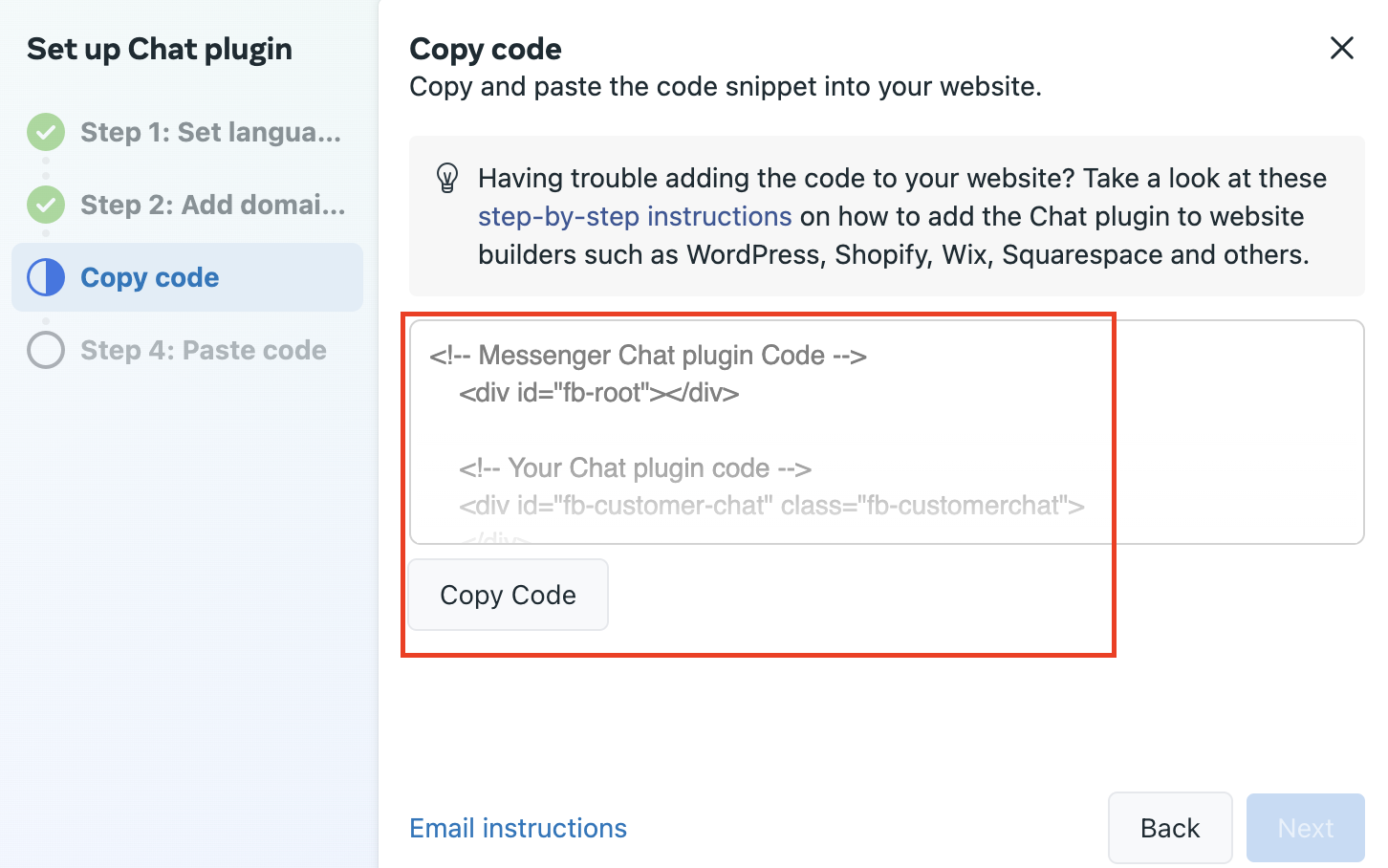Open the step-by-step instructions link
This screenshot has width=1388, height=868.
[x=635, y=216]
